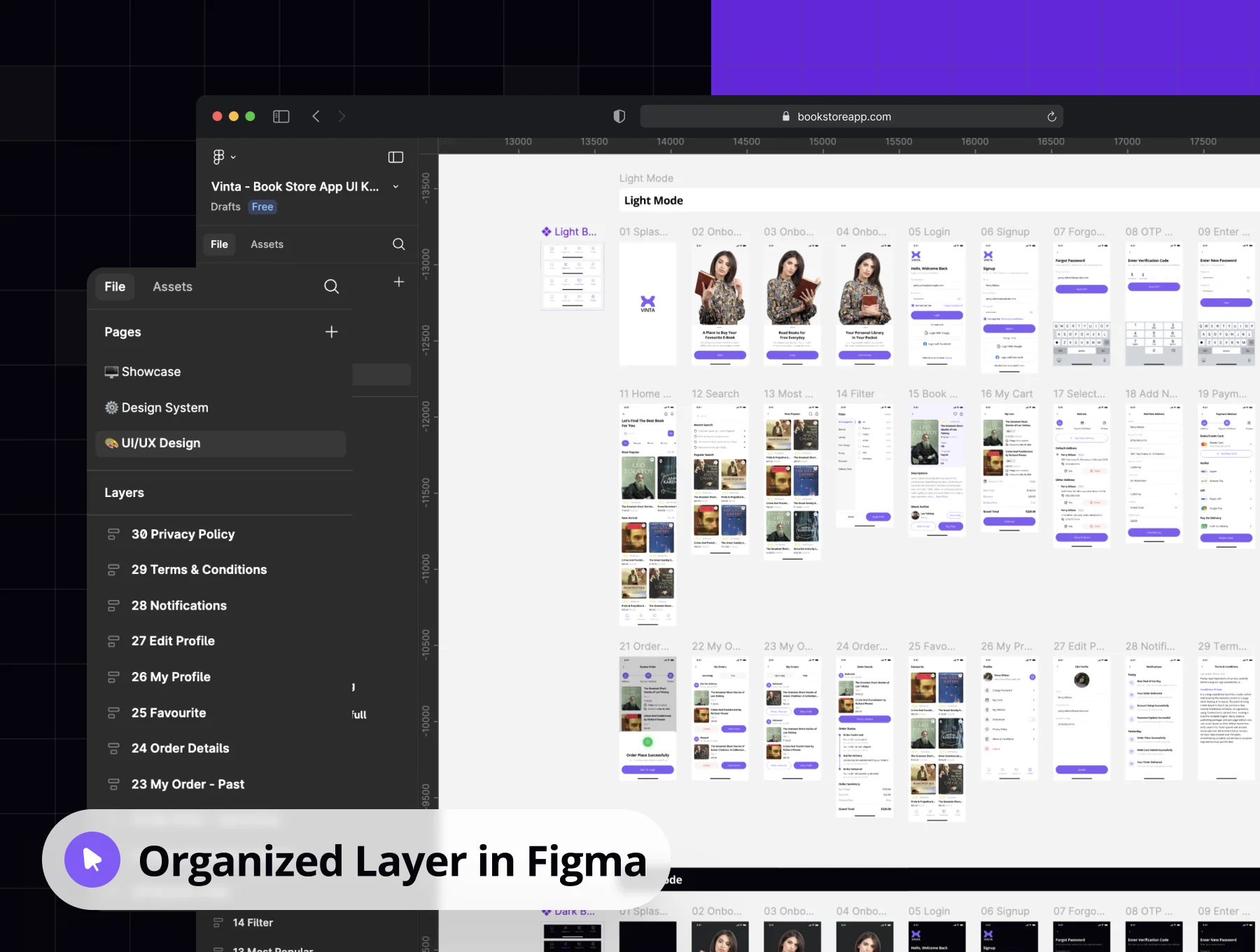Open the 08 OTP light screen thumbnail
The image size is (1260, 952).
click(x=1154, y=304)
